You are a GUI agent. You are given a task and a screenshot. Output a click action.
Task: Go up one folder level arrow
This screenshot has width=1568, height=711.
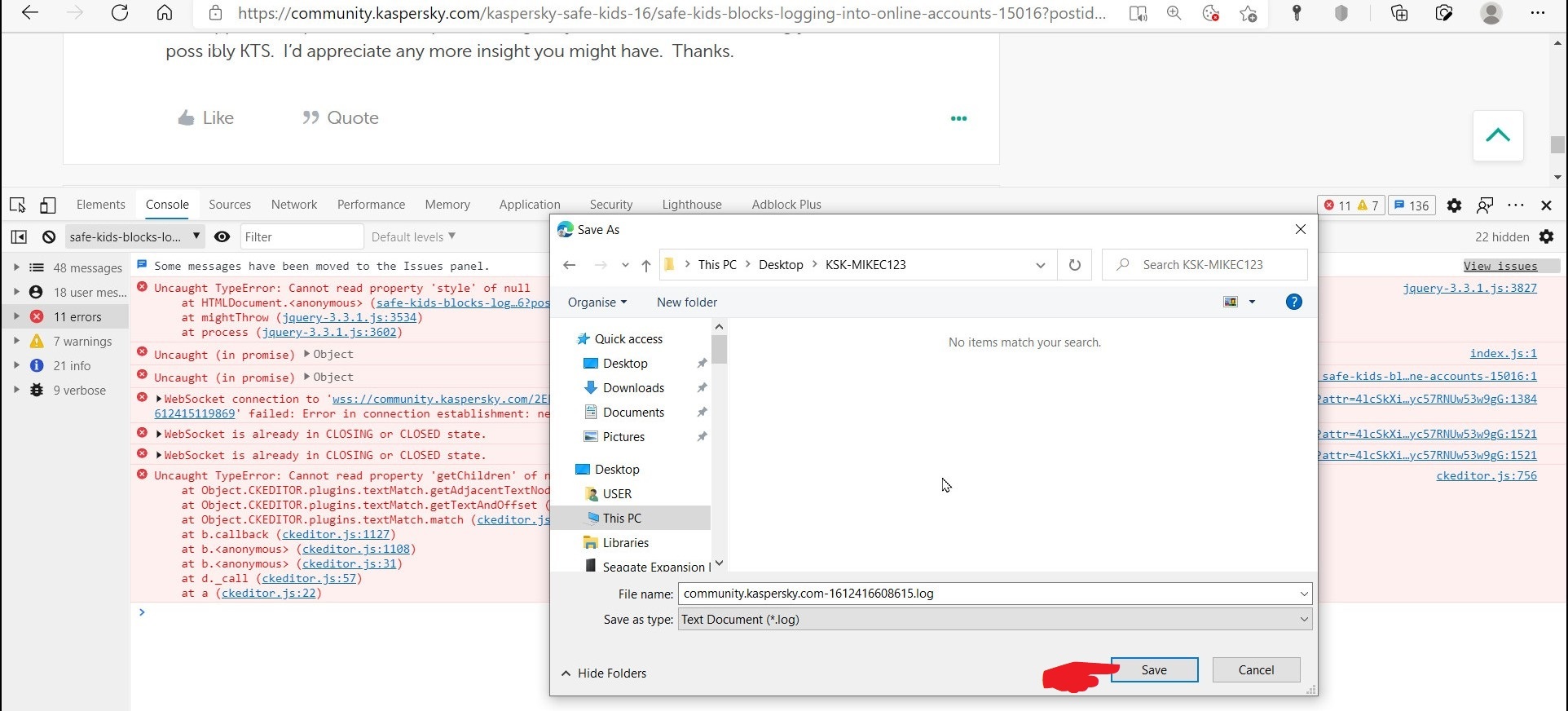pos(645,265)
